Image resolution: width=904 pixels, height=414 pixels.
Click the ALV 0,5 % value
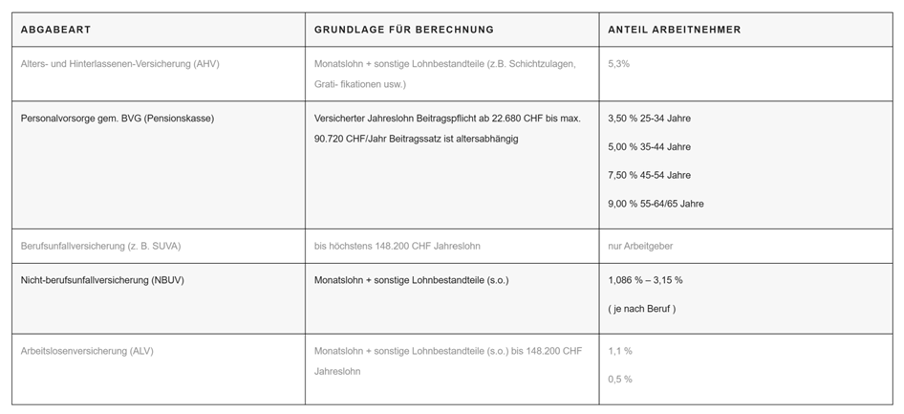[620, 379]
